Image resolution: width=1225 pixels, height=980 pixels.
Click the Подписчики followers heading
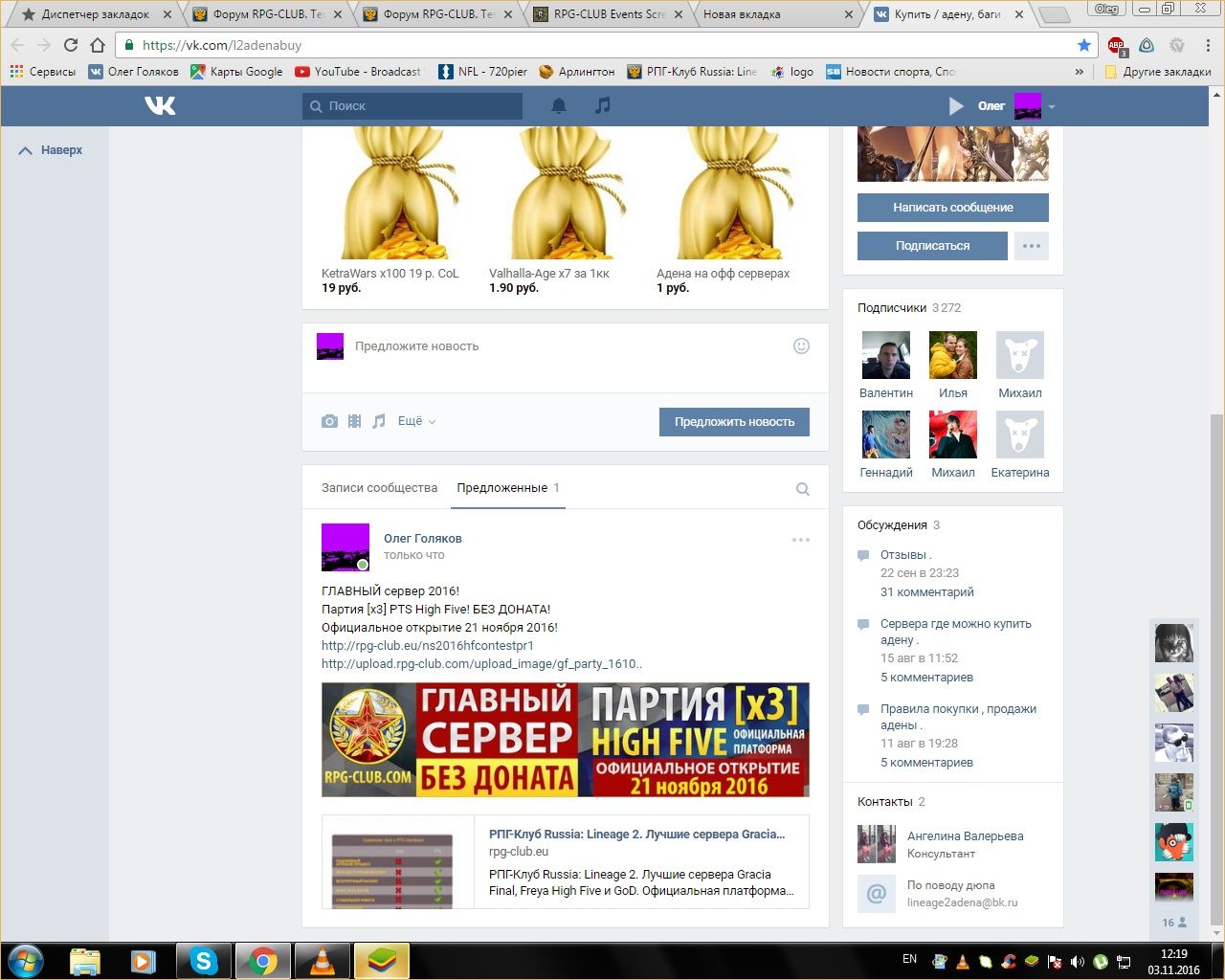coord(892,308)
